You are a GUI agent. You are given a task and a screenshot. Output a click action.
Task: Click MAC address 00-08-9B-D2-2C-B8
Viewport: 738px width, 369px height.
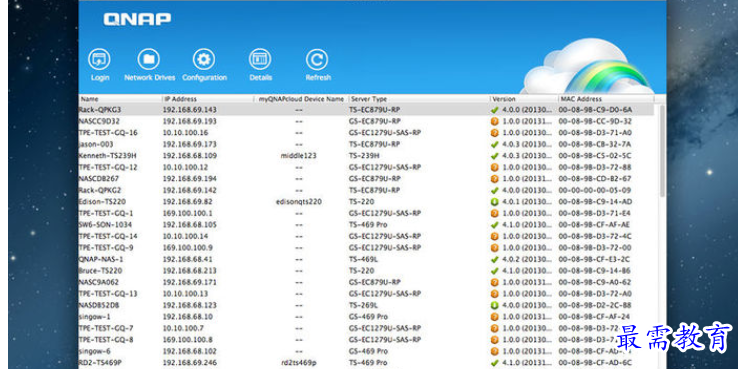point(595,305)
